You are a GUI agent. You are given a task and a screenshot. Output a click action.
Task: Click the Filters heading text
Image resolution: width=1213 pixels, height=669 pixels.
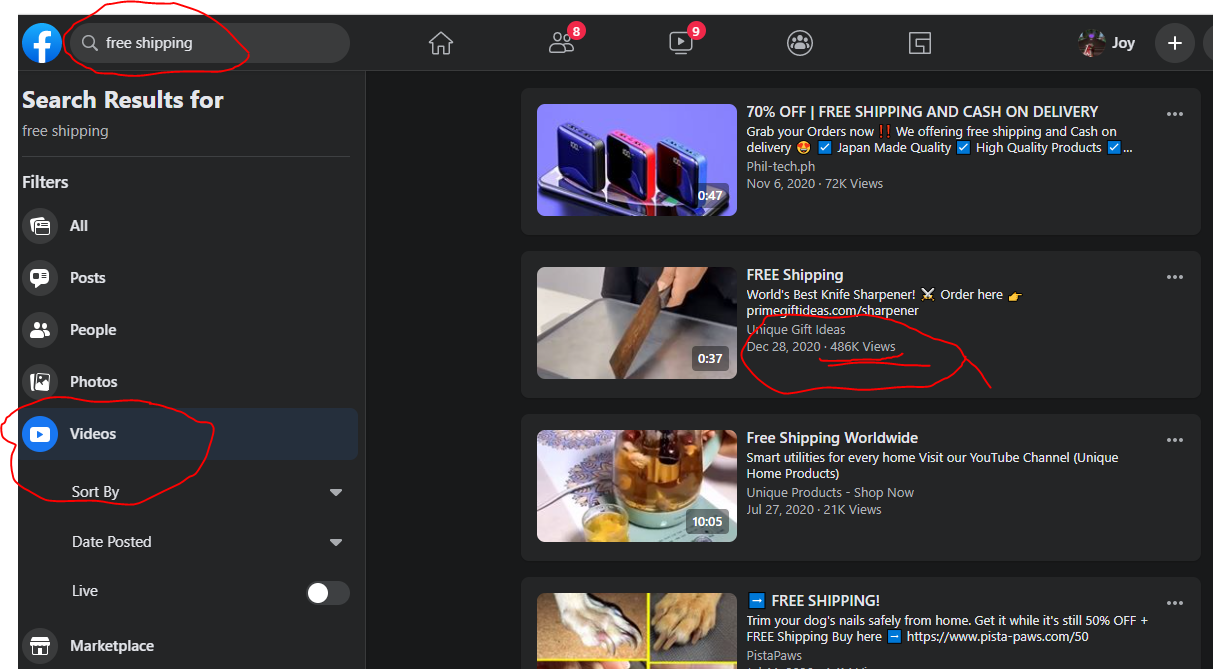[45, 182]
